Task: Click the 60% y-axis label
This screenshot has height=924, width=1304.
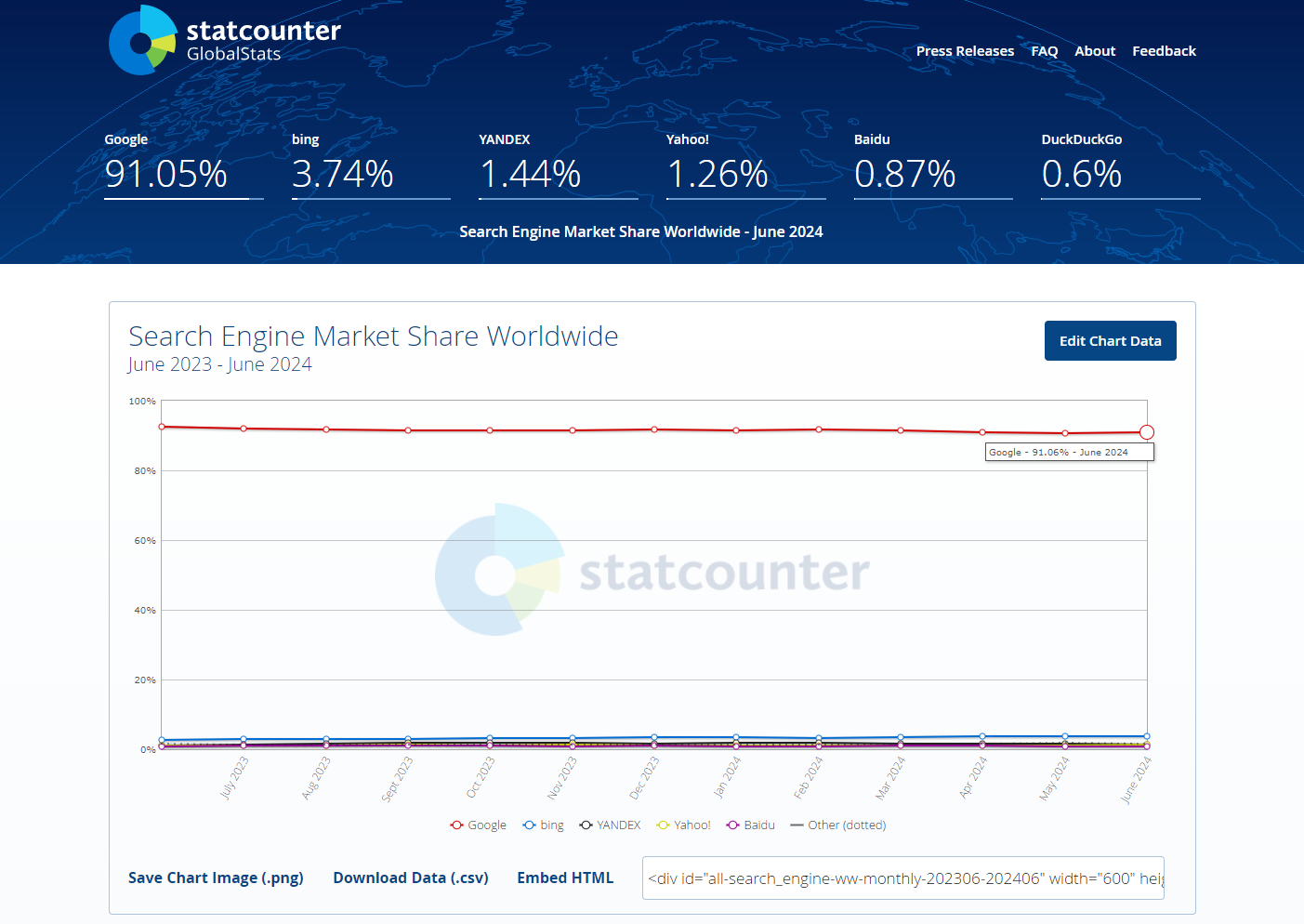Action: pos(145,541)
